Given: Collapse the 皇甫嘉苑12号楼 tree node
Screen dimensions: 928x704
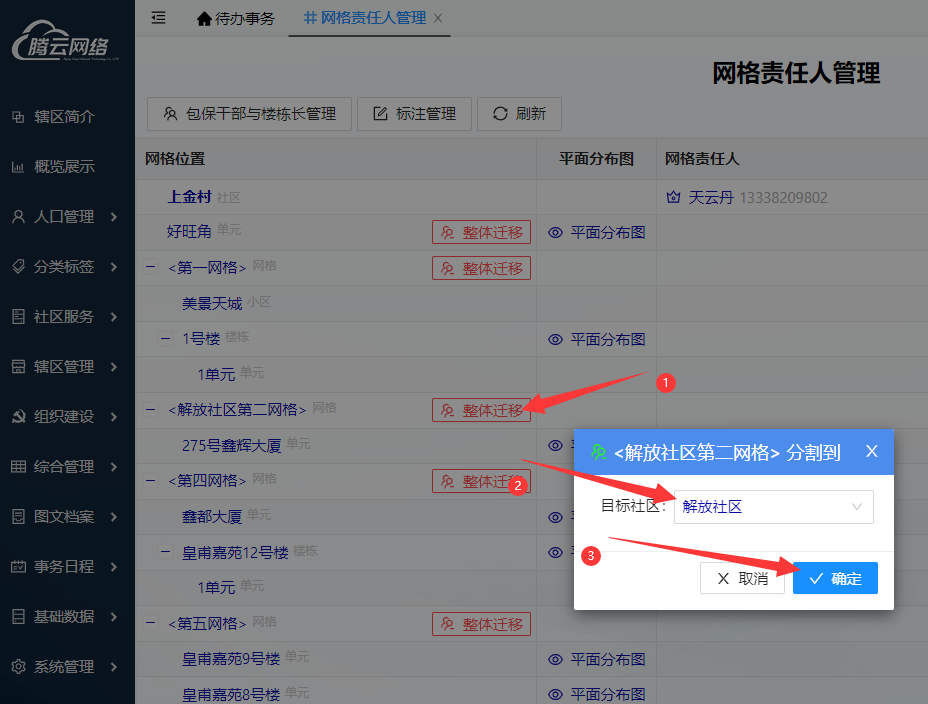Looking at the screenshot, I should [x=166, y=552].
